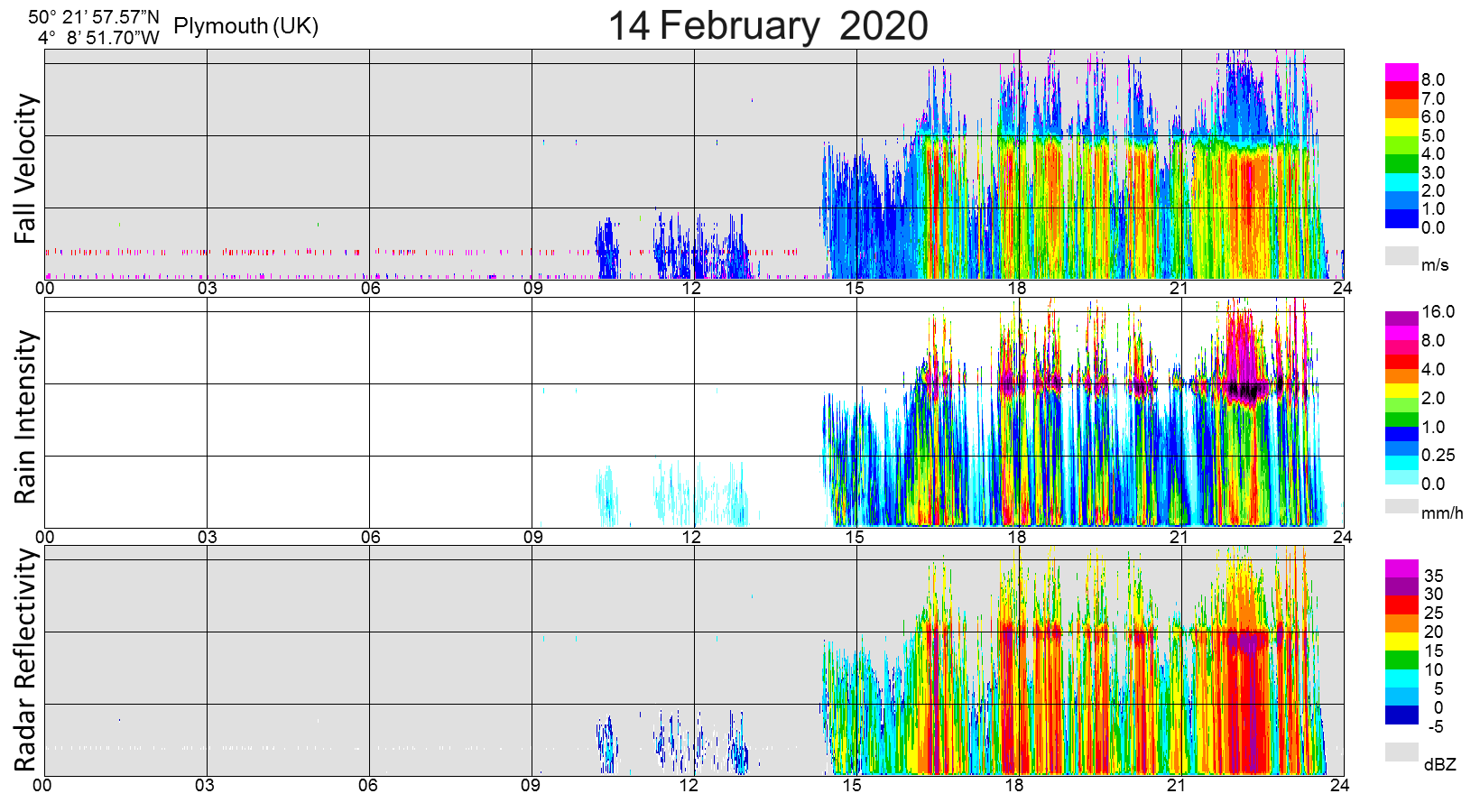This screenshot has width=1480, height=812.
Task: Click the "03" hour tick under the Rain Intensity panel
Action: click(208, 538)
